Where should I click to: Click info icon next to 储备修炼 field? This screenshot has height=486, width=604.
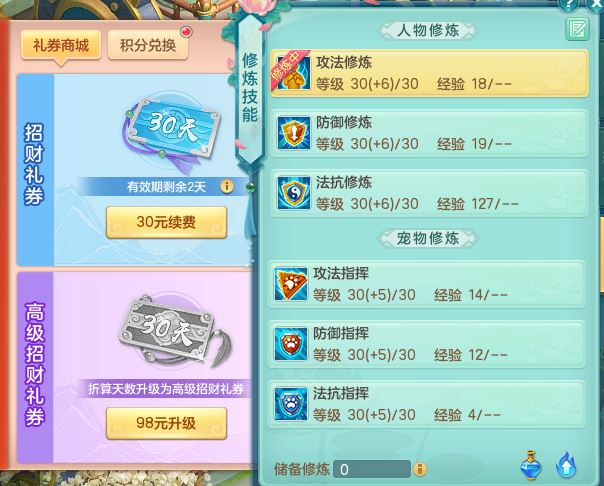click(419, 469)
